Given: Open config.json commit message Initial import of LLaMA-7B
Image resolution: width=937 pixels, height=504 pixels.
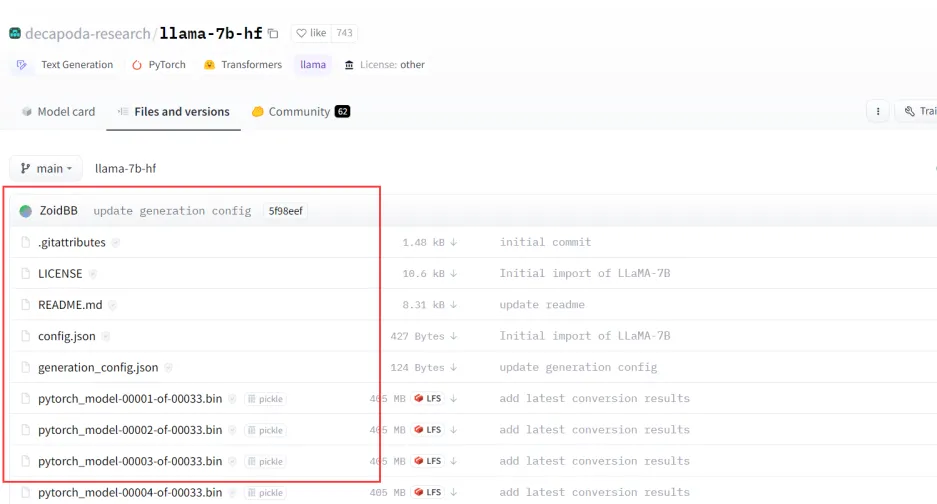Looking at the screenshot, I should point(585,336).
